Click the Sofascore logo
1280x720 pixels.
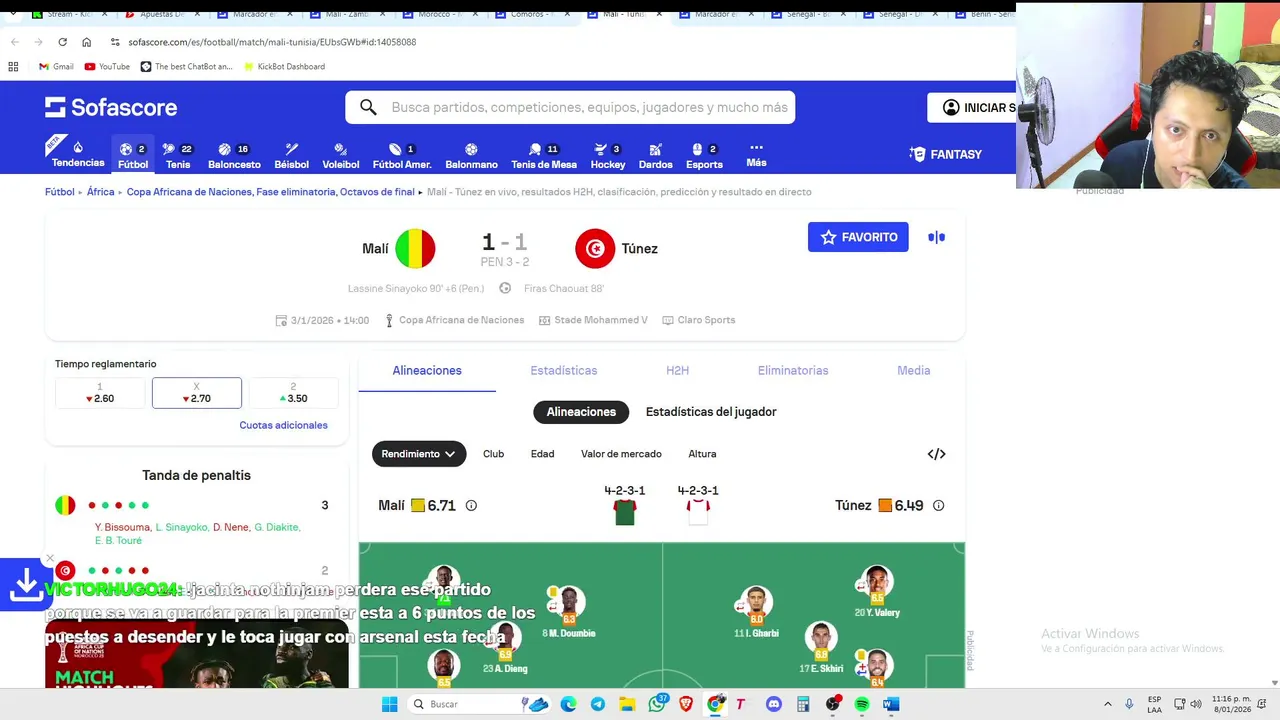pyautogui.click(x=111, y=107)
